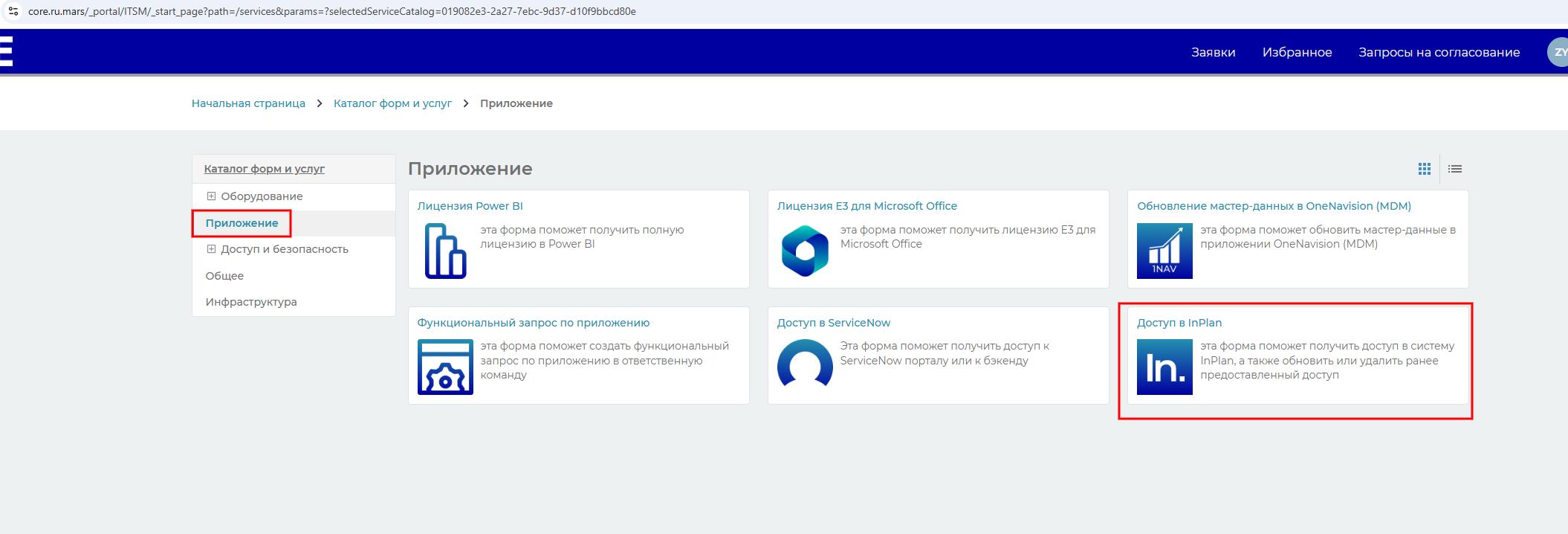
Task: Open Избранное in the top navigation
Action: tap(1297, 52)
